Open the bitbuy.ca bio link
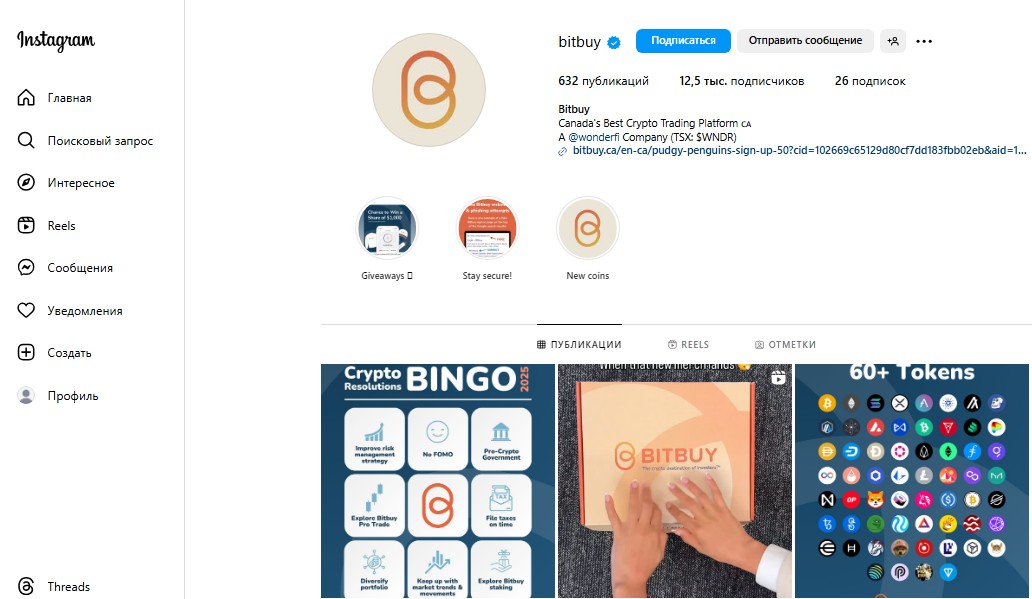The height and width of the screenshot is (599, 1032). 799,150
